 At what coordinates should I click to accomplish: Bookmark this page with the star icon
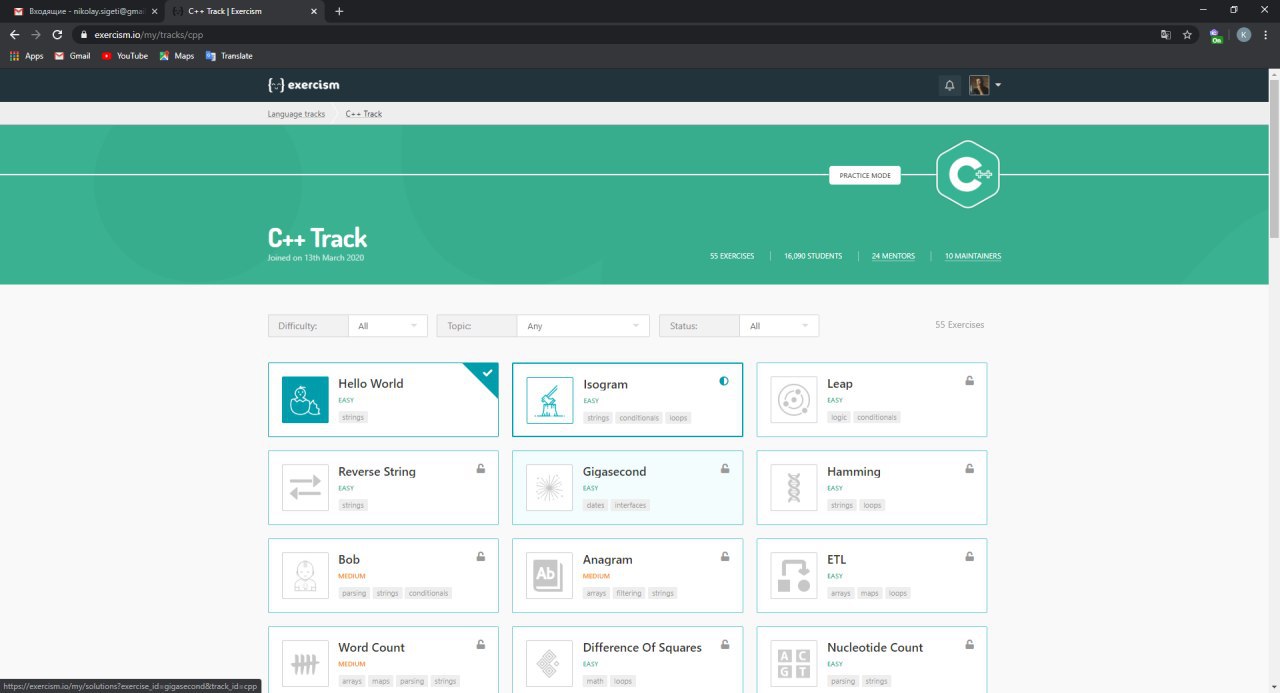click(1187, 34)
